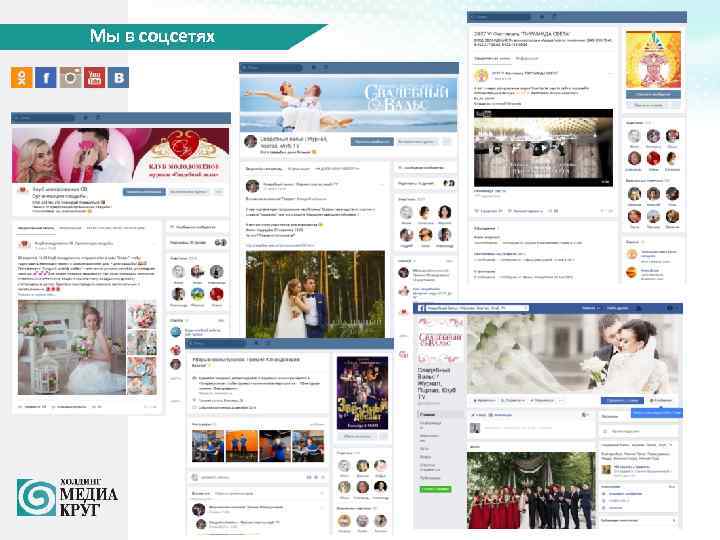Click the VK header search field in Клуб молодоженов window
The width and height of the screenshot is (720, 540).
click(44, 118)
